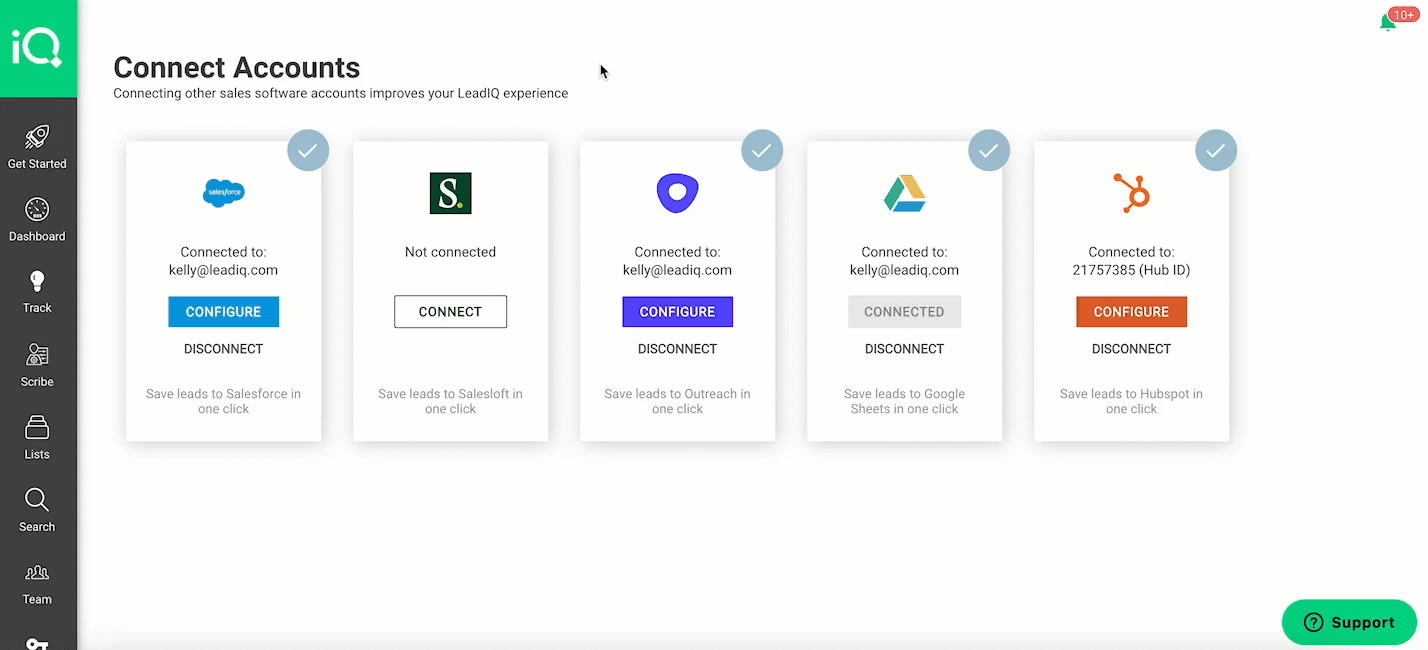Click the Salesforce cloud logo
This screenshot has height=650, width=1428.
223,193
